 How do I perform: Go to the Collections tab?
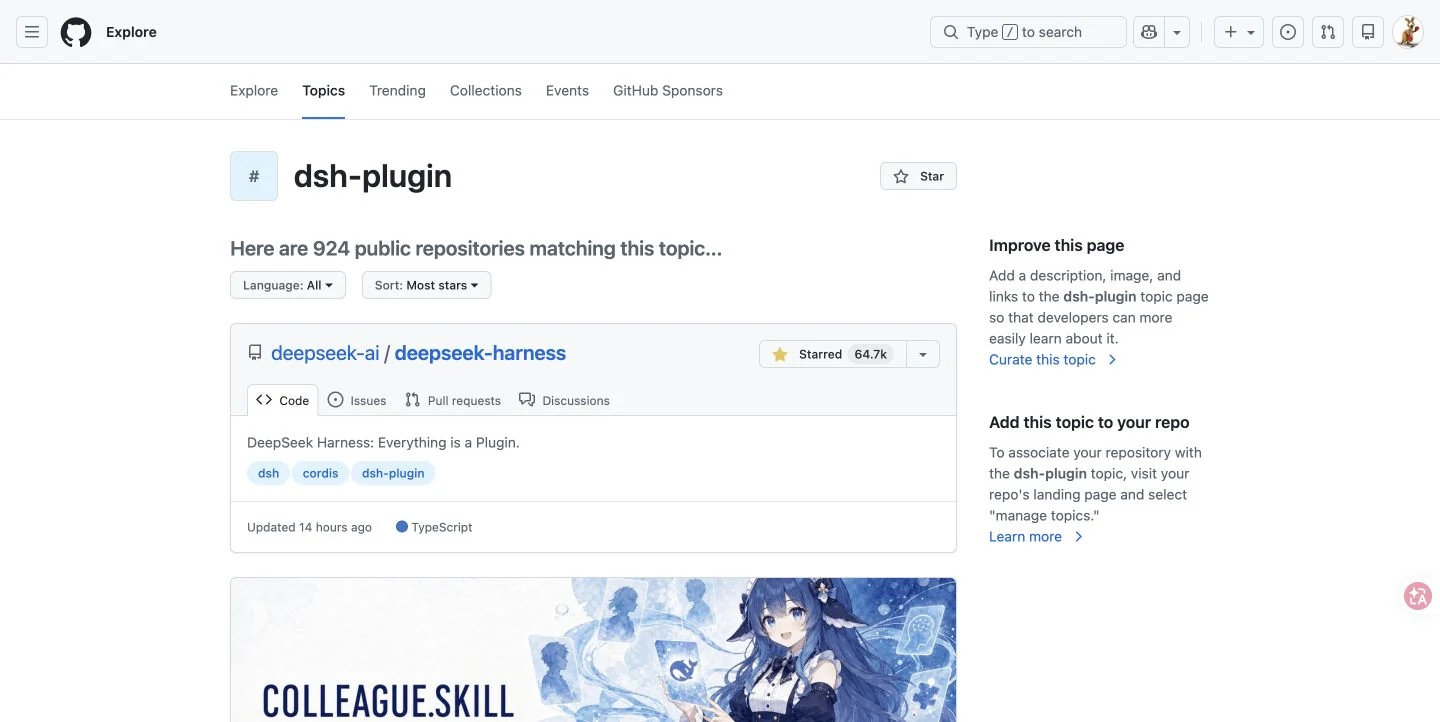coord(486,90)
